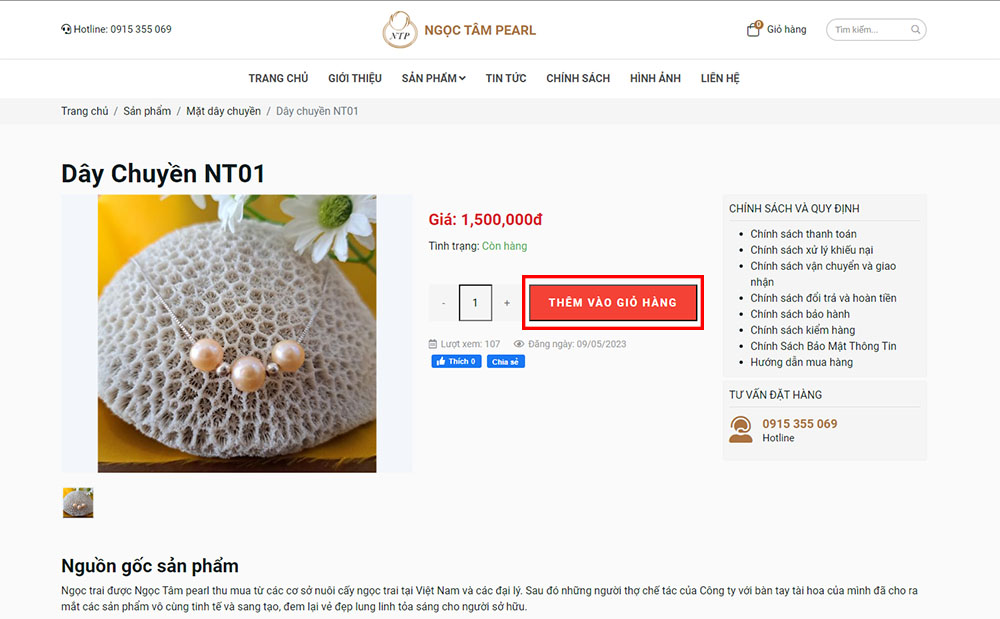The width and height of the screenshot is (1000, 619).
Task: Click the search magnifier icon
Action: pos(914,29)
